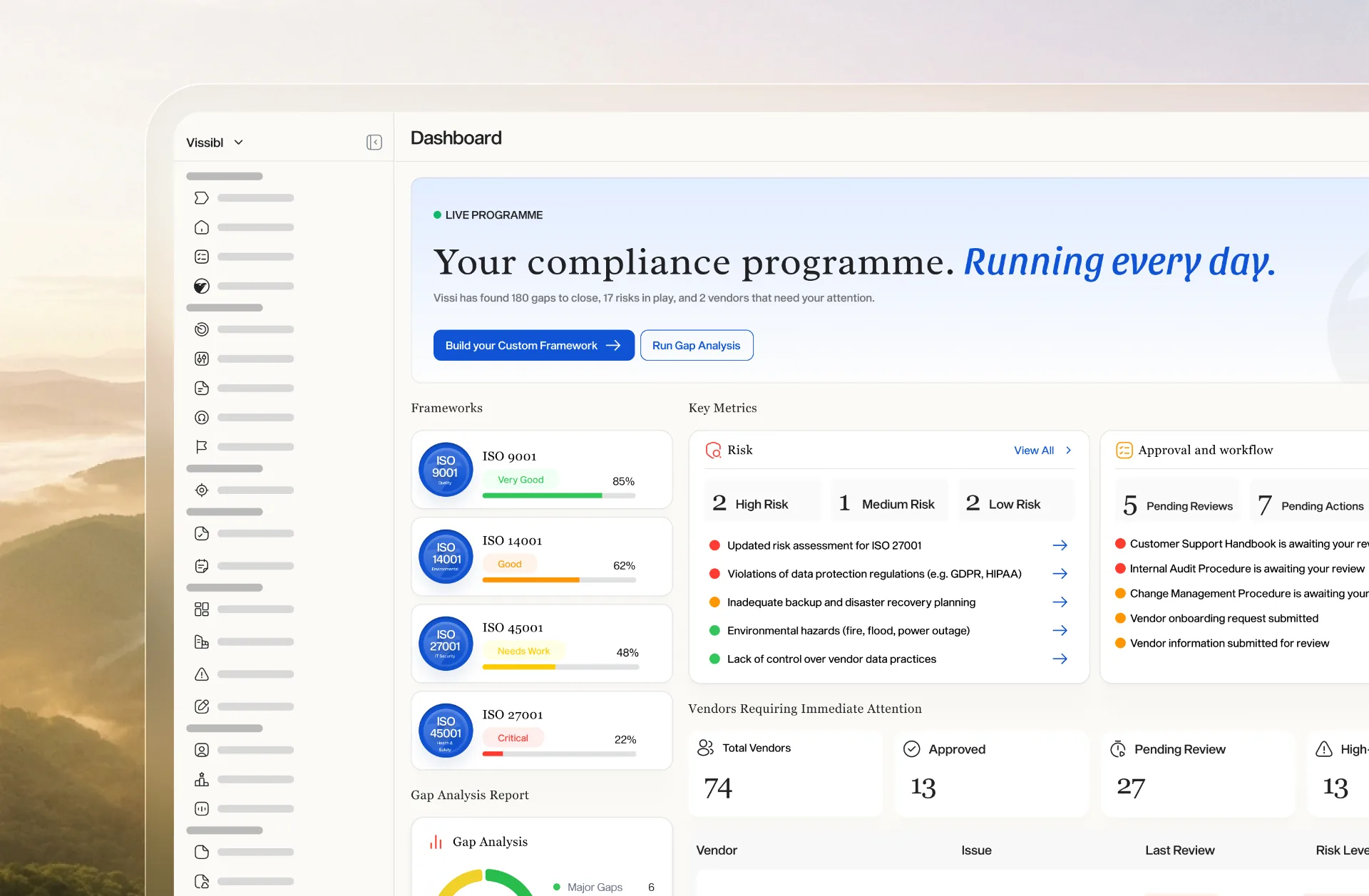
Task: Open the ISO 9001 framework card badge
Action: 446,470
